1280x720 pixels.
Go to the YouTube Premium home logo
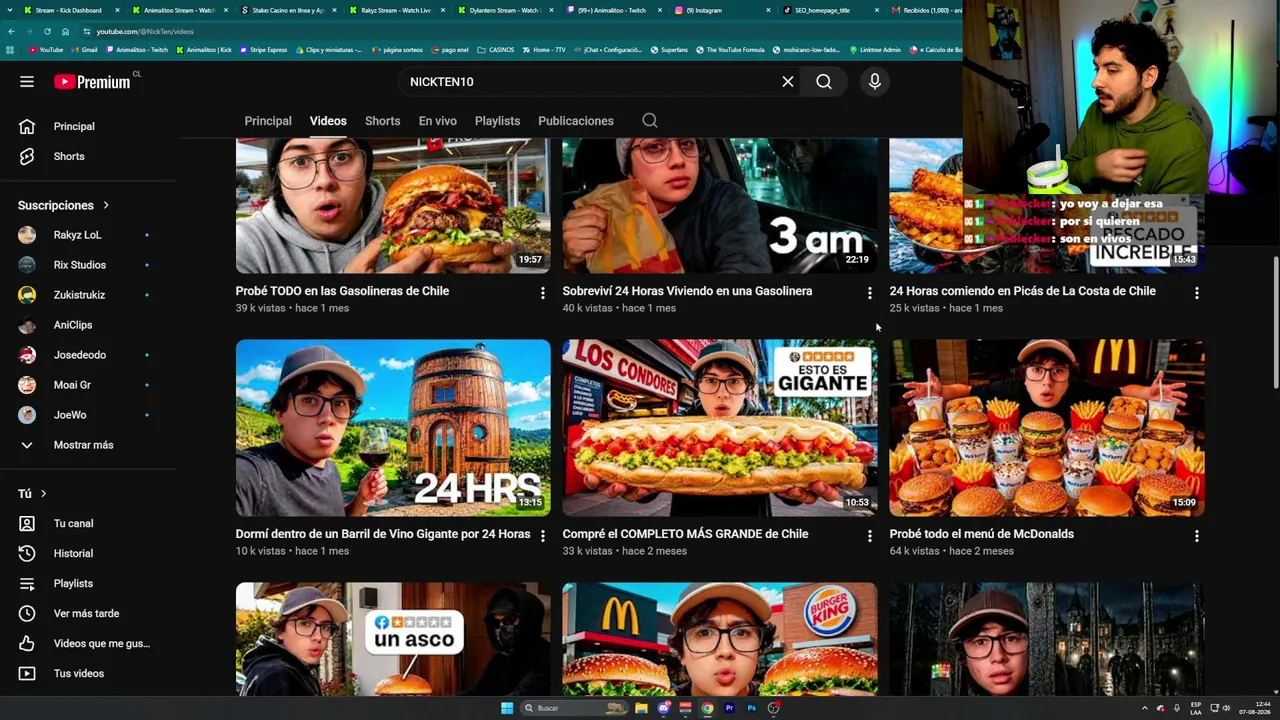[x=92, y=82]
